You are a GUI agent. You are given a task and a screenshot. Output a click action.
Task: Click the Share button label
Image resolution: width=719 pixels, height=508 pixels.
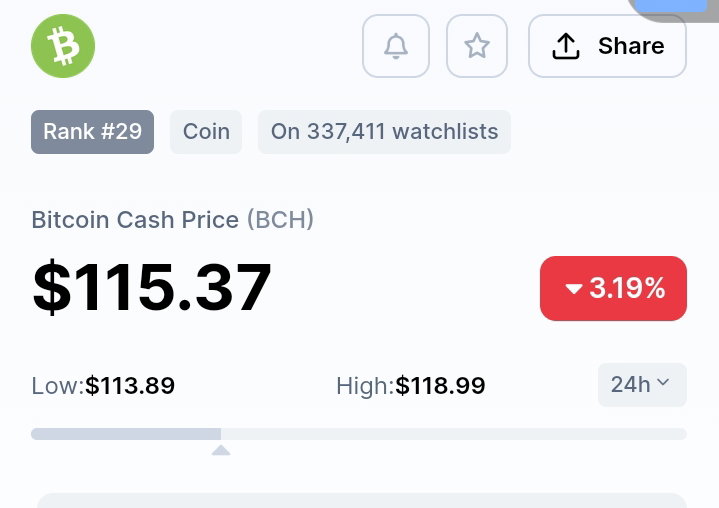coord(631,46)
